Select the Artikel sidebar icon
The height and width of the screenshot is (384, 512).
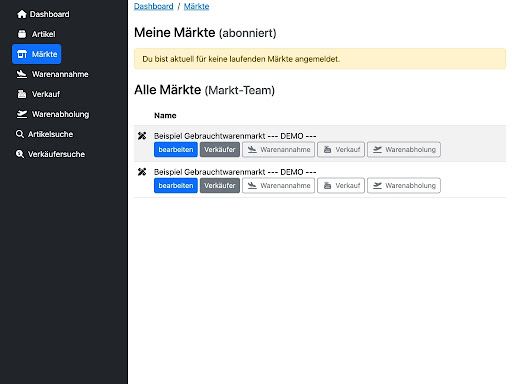point(22,34)
